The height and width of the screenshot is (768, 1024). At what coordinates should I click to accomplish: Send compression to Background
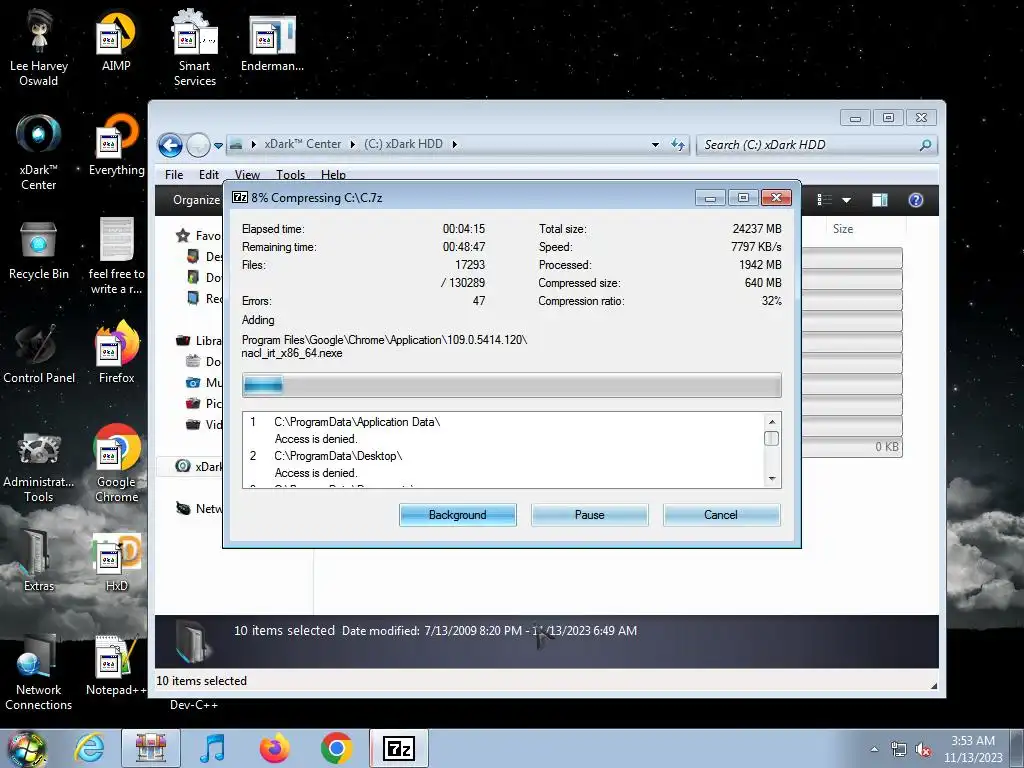[457, 515]
